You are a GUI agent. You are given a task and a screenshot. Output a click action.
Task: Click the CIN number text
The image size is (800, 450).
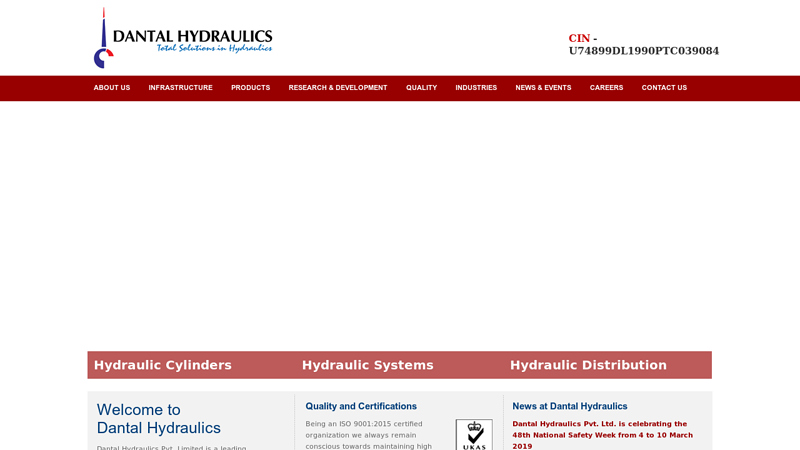(643, 44)
